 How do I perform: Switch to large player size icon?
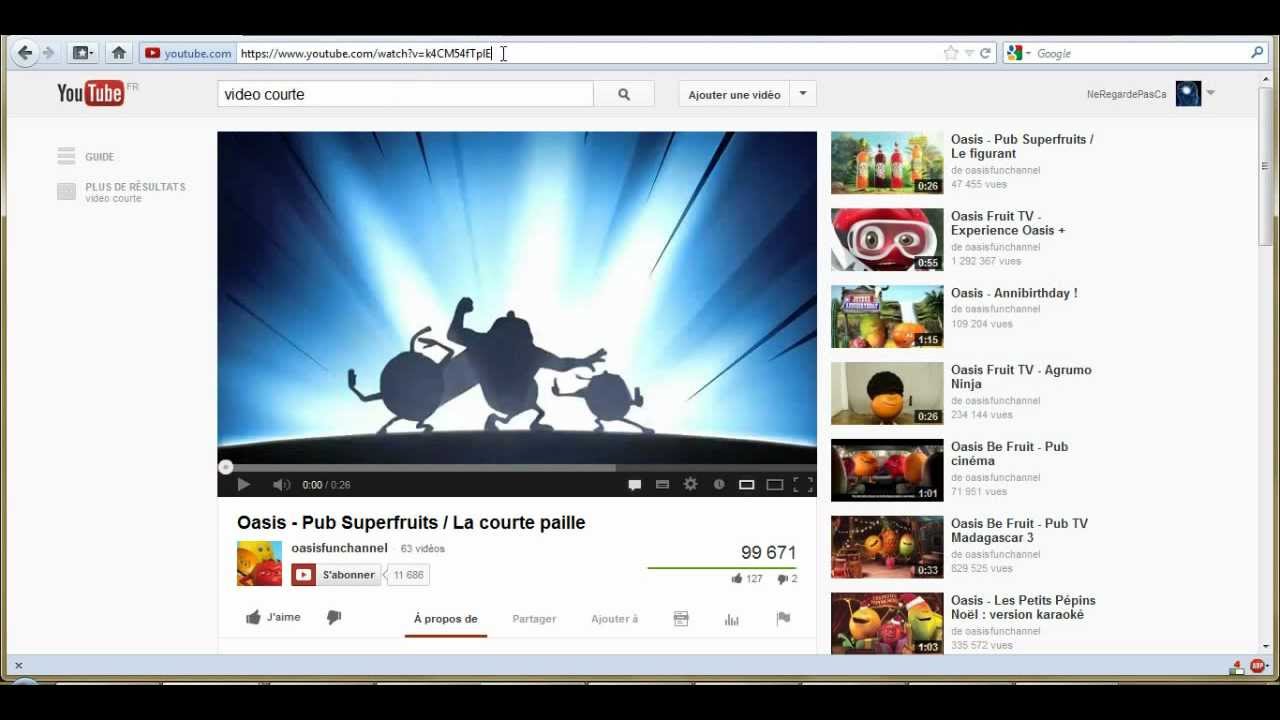click(x=774, y=484)
